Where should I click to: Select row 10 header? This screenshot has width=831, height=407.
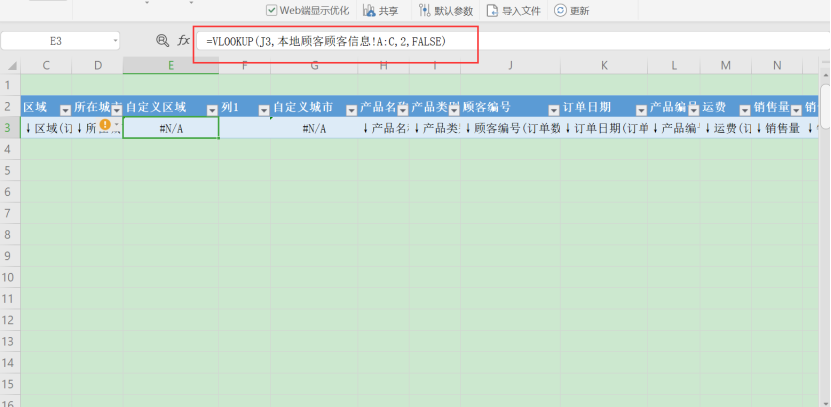pyautogui.click(x=10, y=277)
